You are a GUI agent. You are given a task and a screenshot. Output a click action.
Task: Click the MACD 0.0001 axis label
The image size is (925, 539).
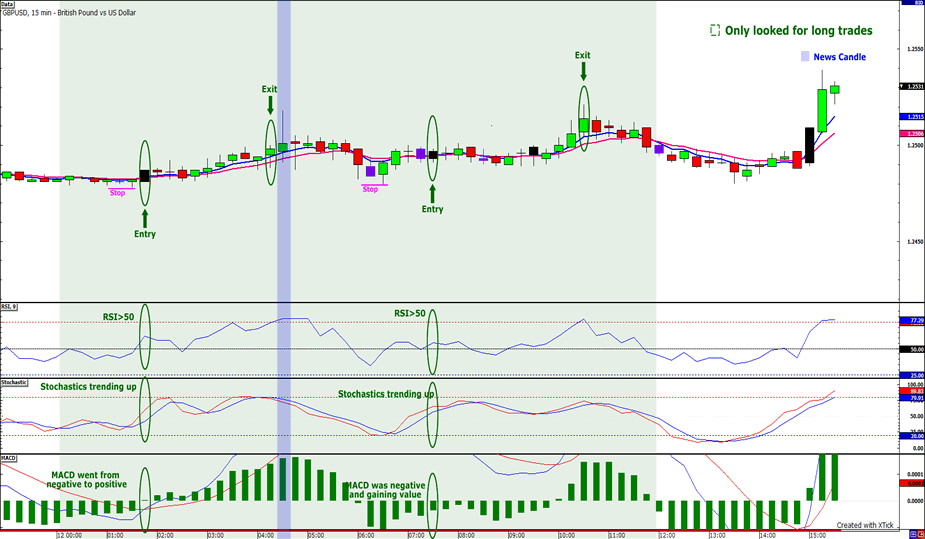[x=915, y=474]
